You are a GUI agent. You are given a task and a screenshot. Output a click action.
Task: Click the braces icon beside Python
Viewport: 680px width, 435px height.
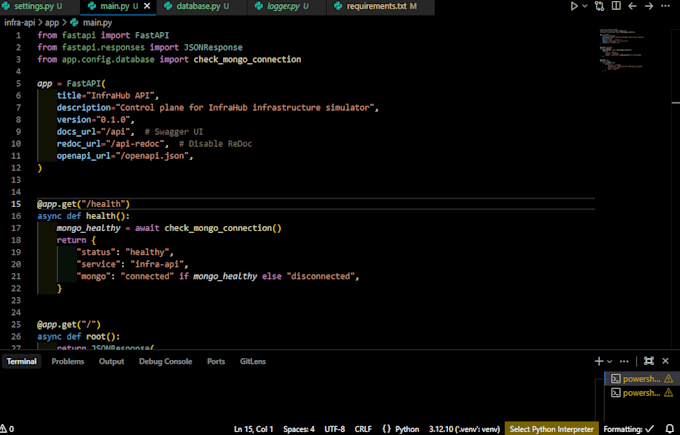[x=386, y=429]
